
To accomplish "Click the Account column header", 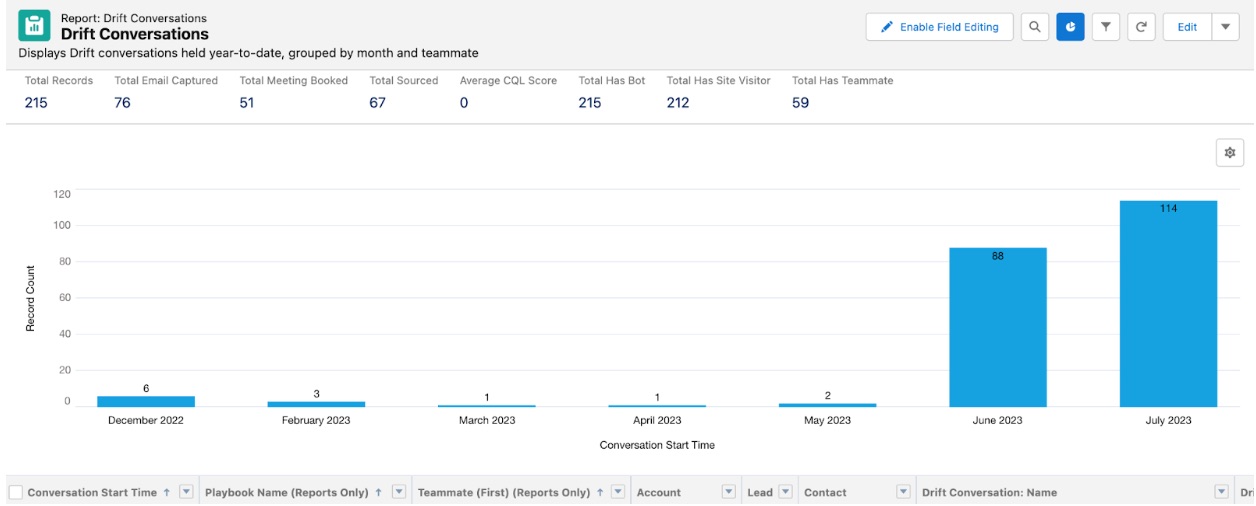I will pyautogui.click(x=659, y=492).
